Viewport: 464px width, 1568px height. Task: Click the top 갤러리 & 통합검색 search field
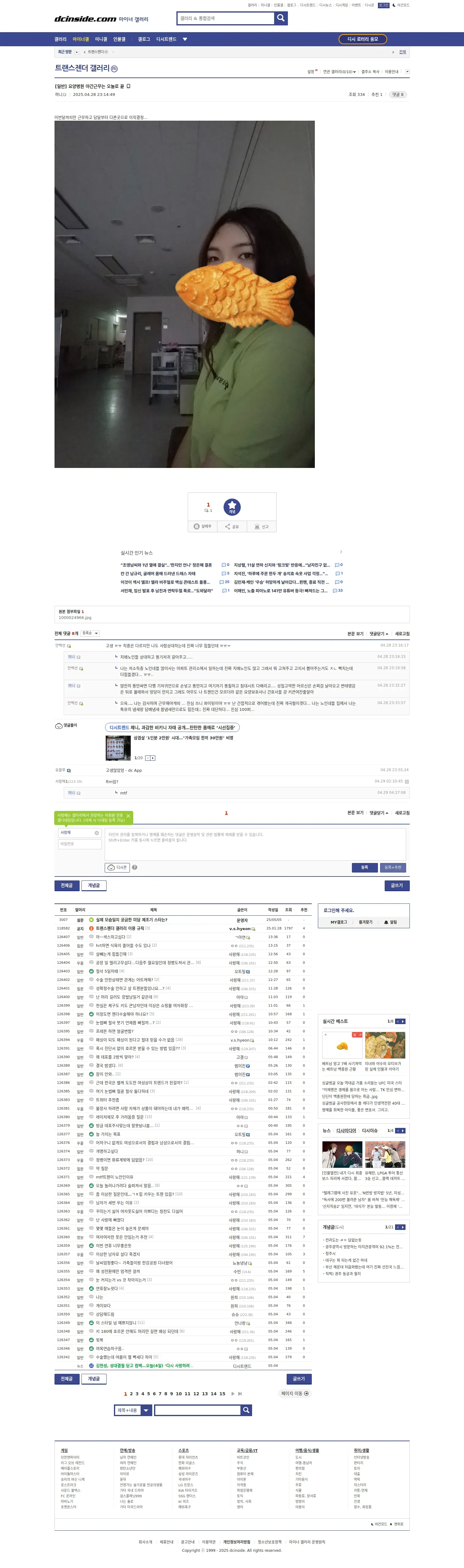click(226, 18)
